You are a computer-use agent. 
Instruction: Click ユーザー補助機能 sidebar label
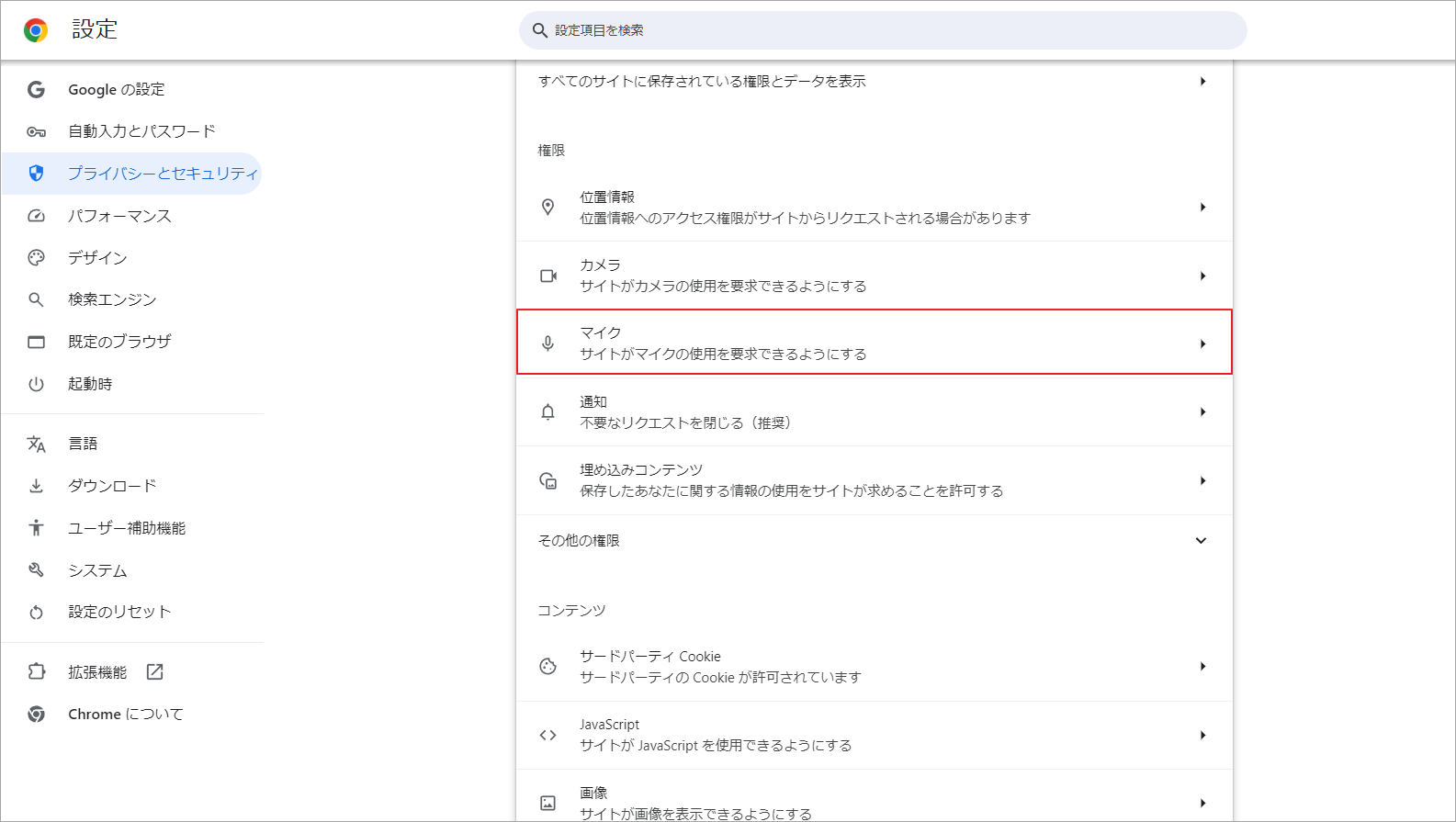[127, 528]
